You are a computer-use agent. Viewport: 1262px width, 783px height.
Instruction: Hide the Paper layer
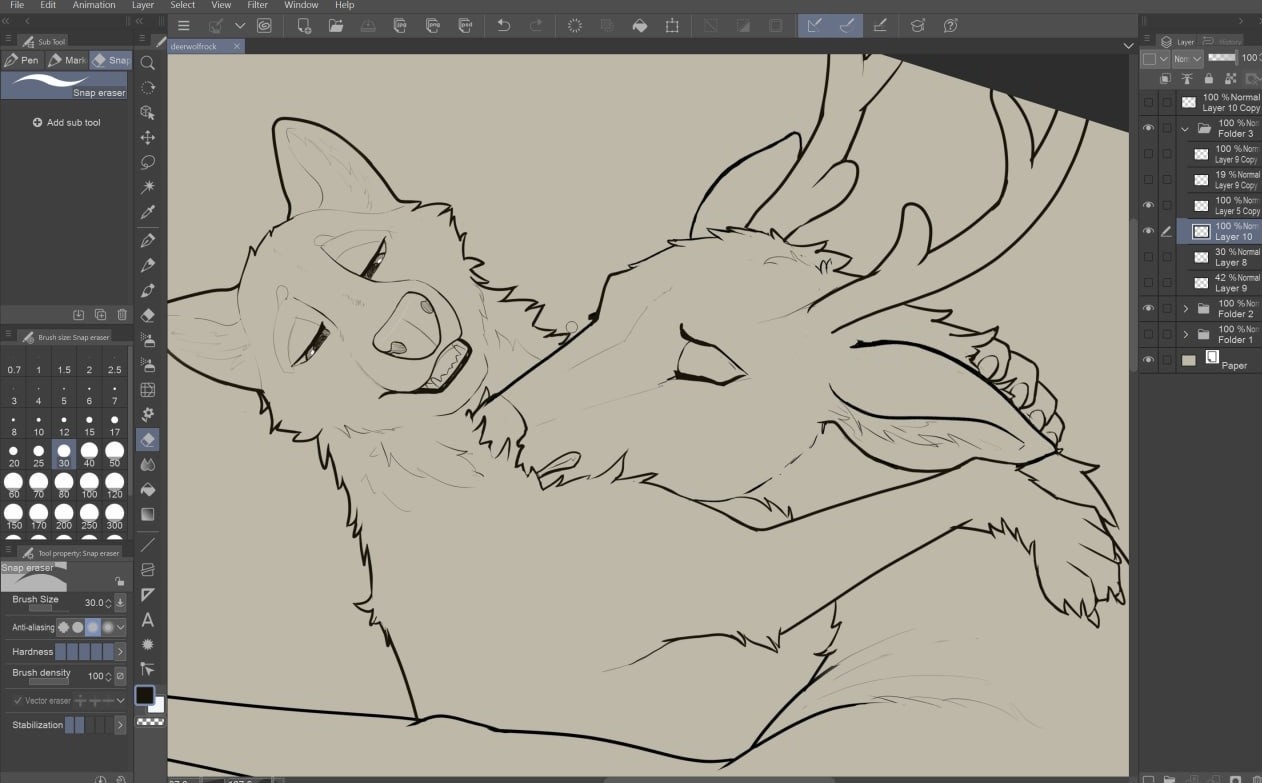point(1148,360)
